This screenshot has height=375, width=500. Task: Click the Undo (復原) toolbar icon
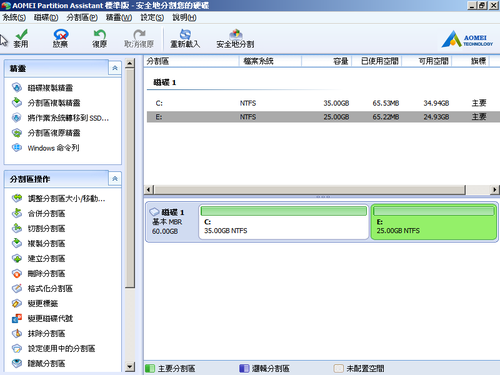tap(99, 34)
